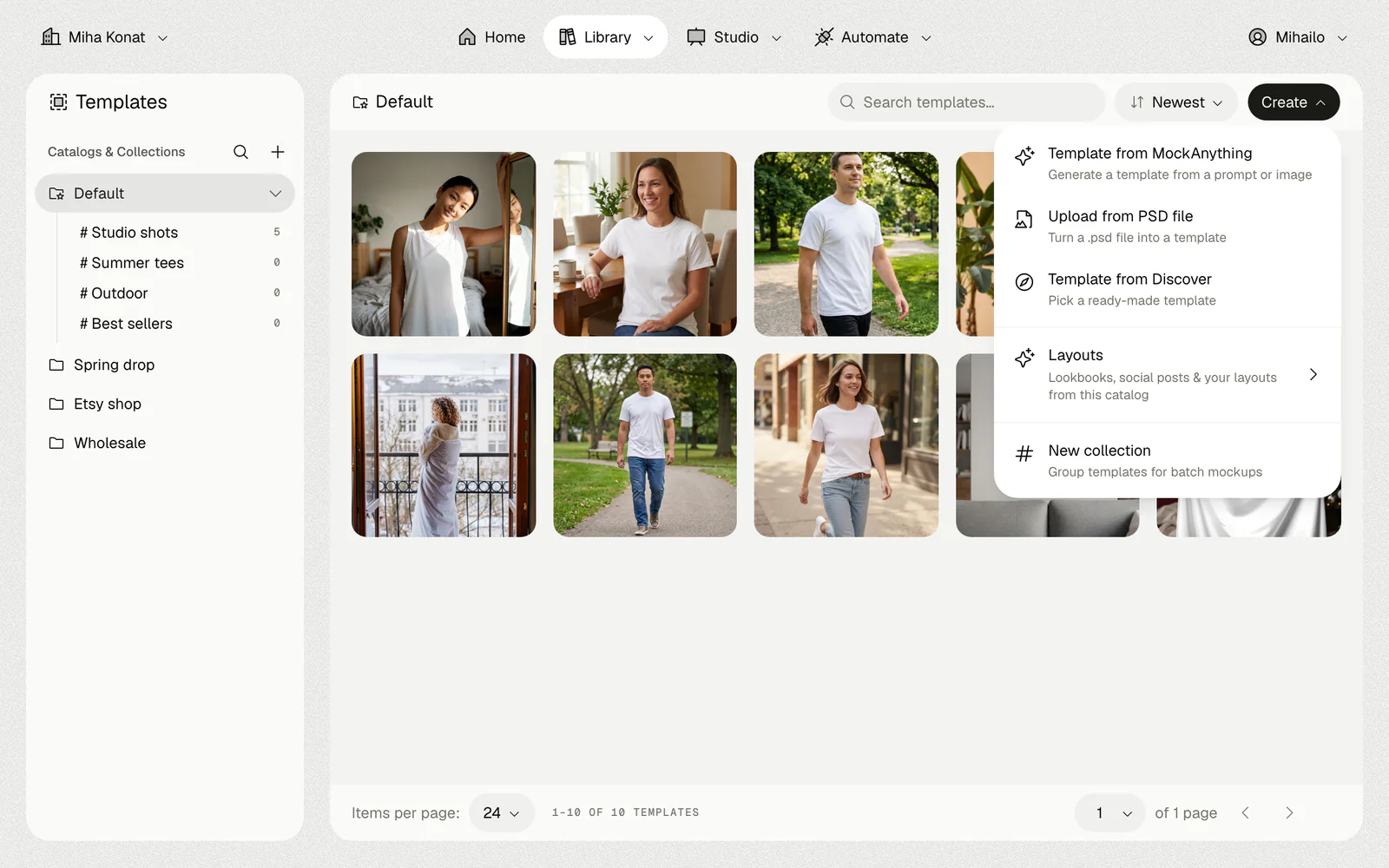Collapse the Default catalog chevron
This screenshot has width=1389, height=868.
[x=275, y=194]
